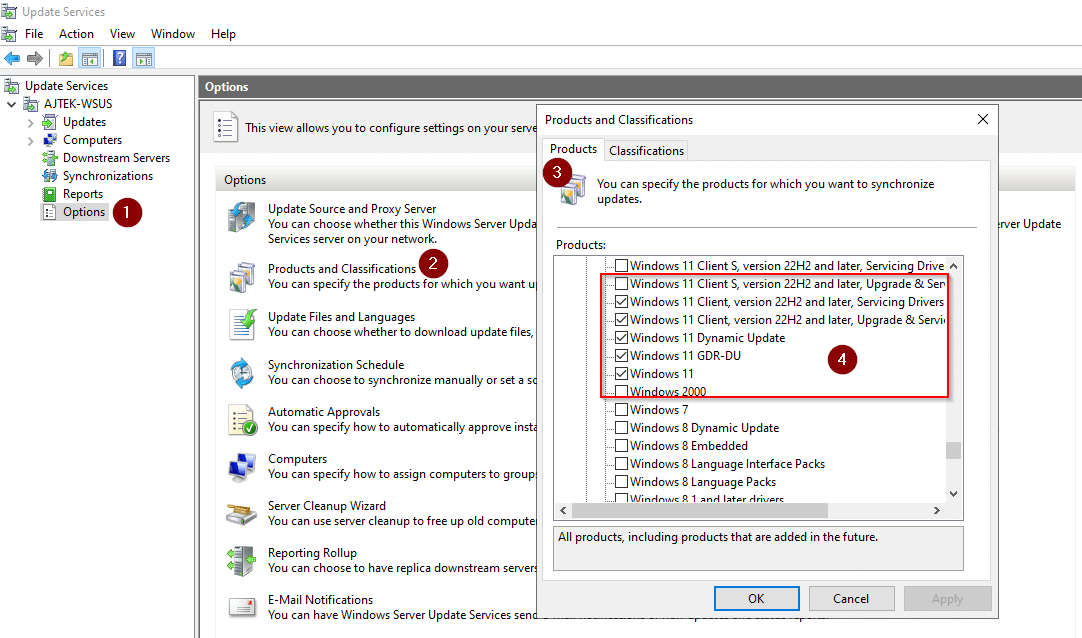Open the File menu
Viewport: 1082px width, 638px height.
(x=34, y=34)
